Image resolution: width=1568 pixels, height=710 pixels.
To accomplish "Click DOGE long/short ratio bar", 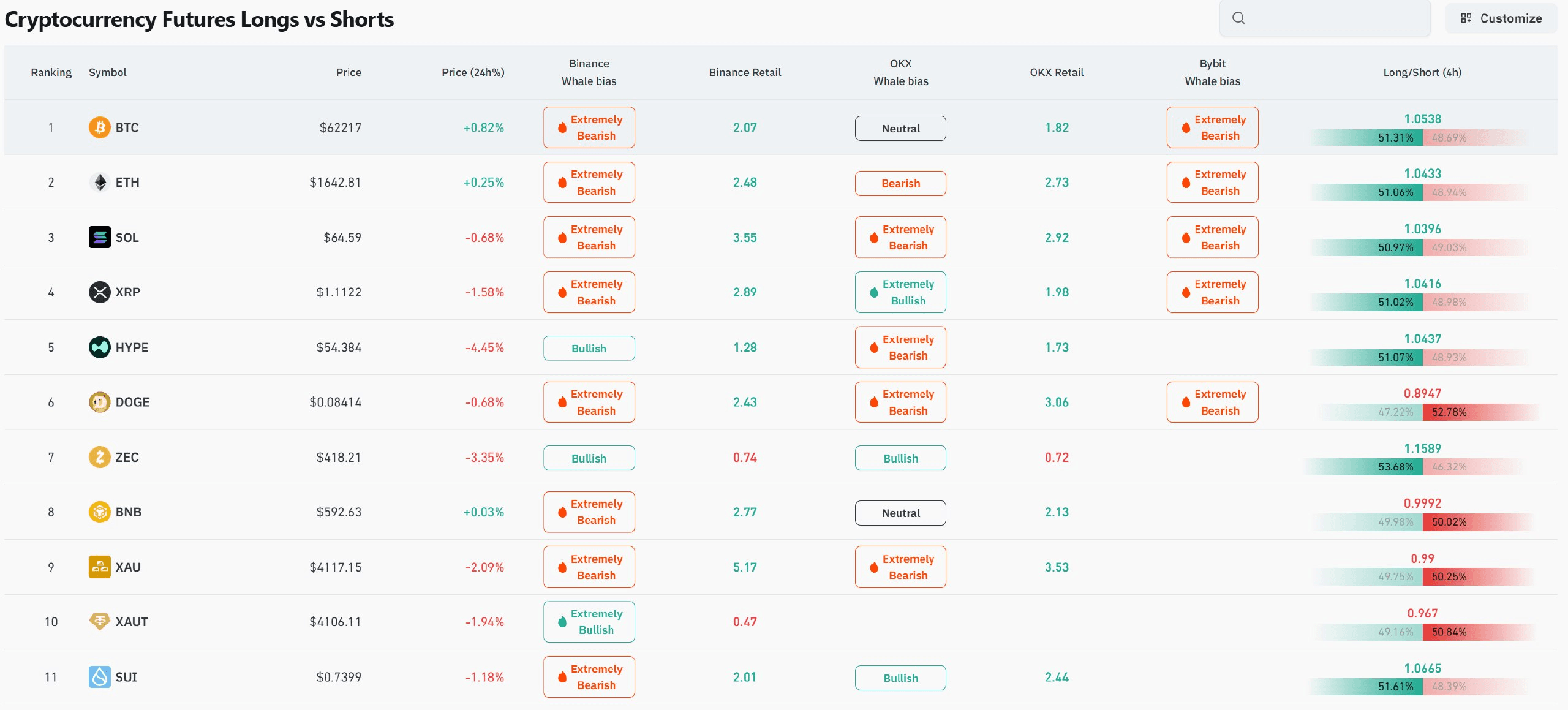I will (1422, 412).
